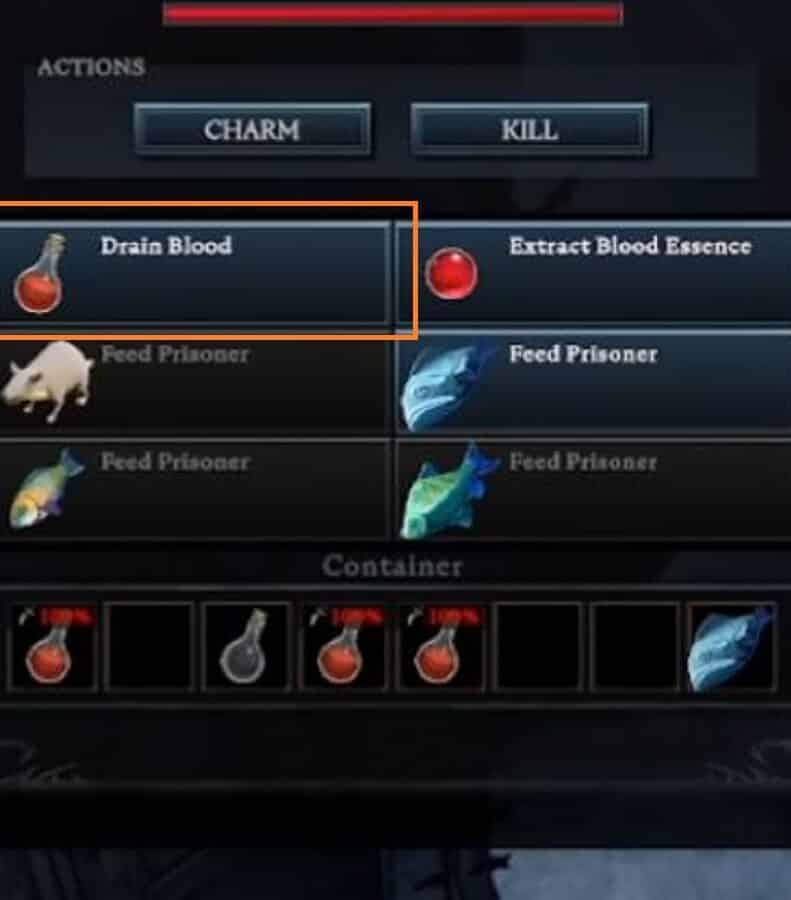Click the red blood essence orb icon
Screen dimensions: 791x900
pyautogui.click(x=451, y=274)
